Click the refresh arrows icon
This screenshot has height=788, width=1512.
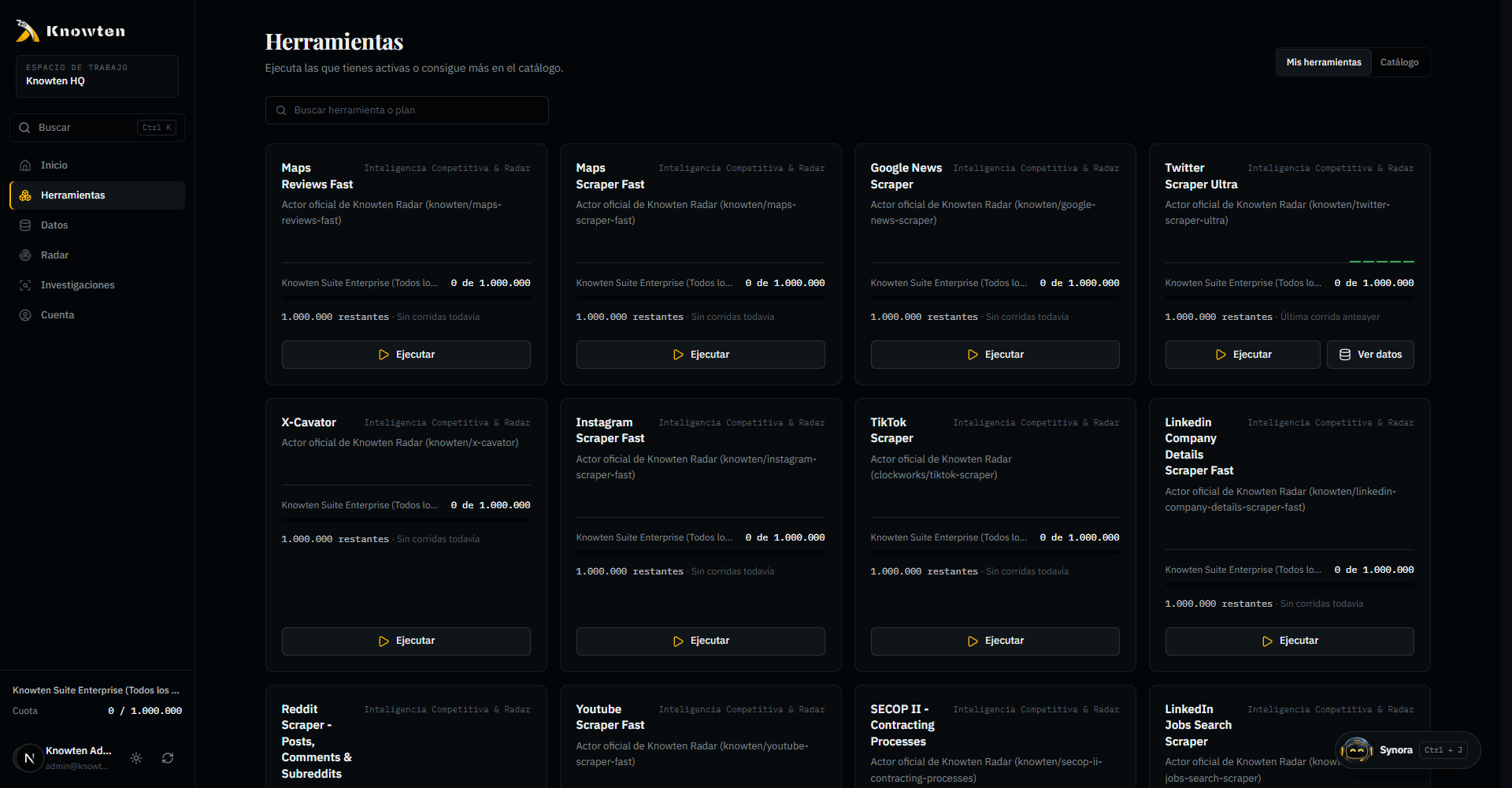coord(168,758)
